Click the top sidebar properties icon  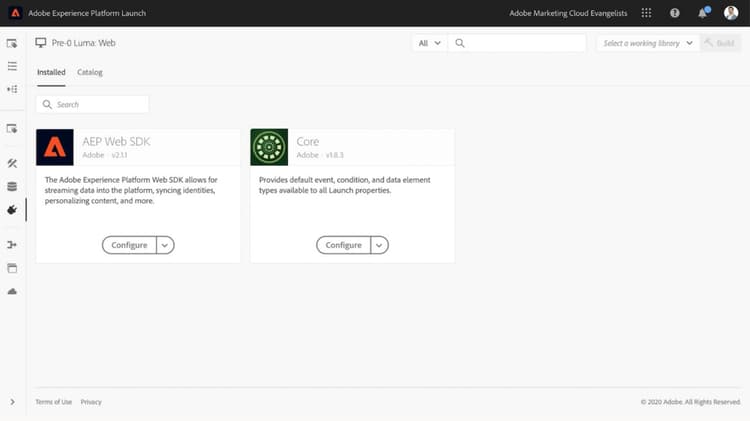(12, 44)
